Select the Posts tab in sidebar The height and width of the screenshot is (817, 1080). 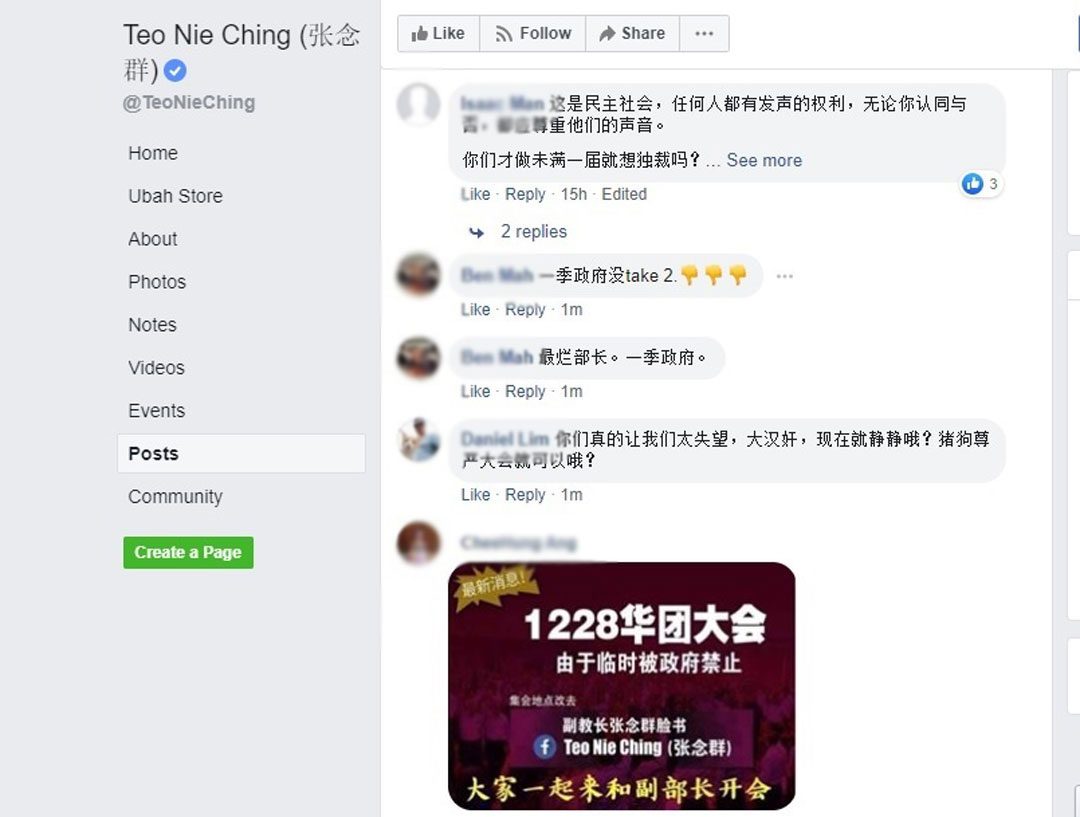tap(241, 453)
